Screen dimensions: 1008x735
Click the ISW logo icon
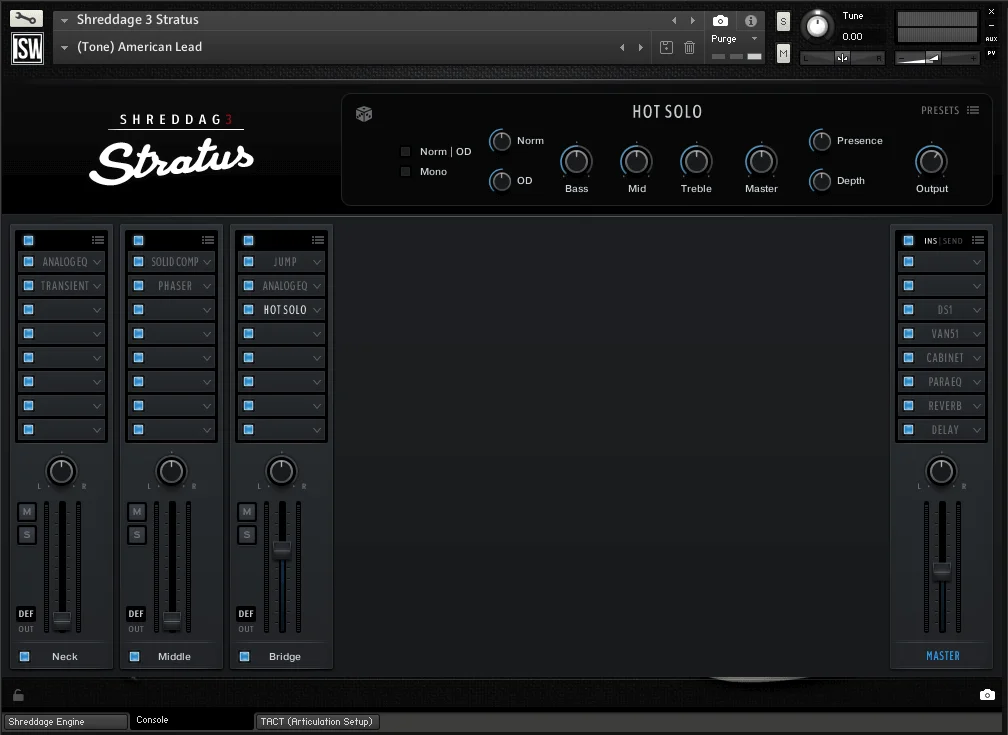[x=28, y=48]
